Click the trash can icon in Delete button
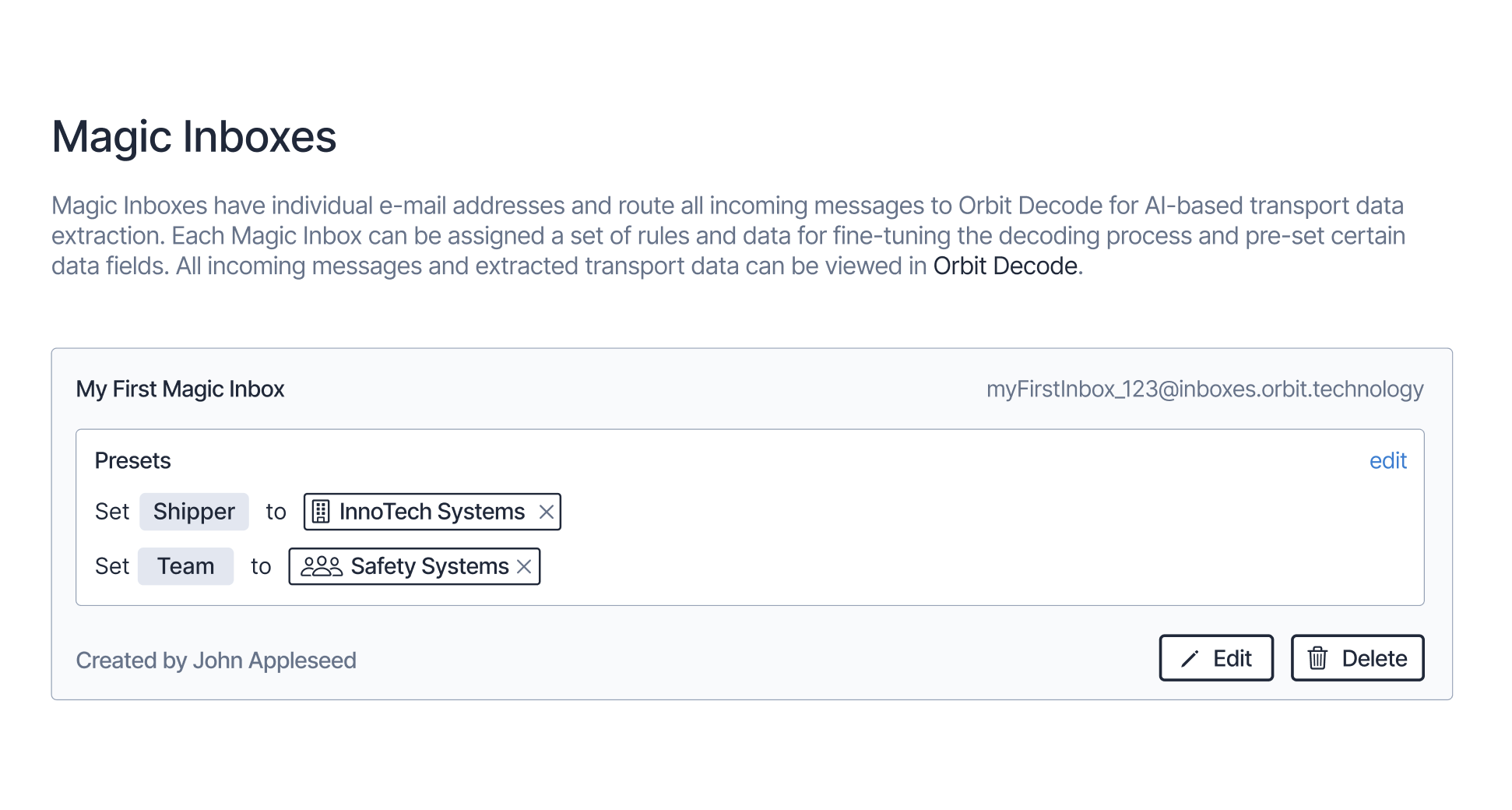The width and height of the screenshot is (1512, 810). pyautogui.click(x=1317, y=658)
